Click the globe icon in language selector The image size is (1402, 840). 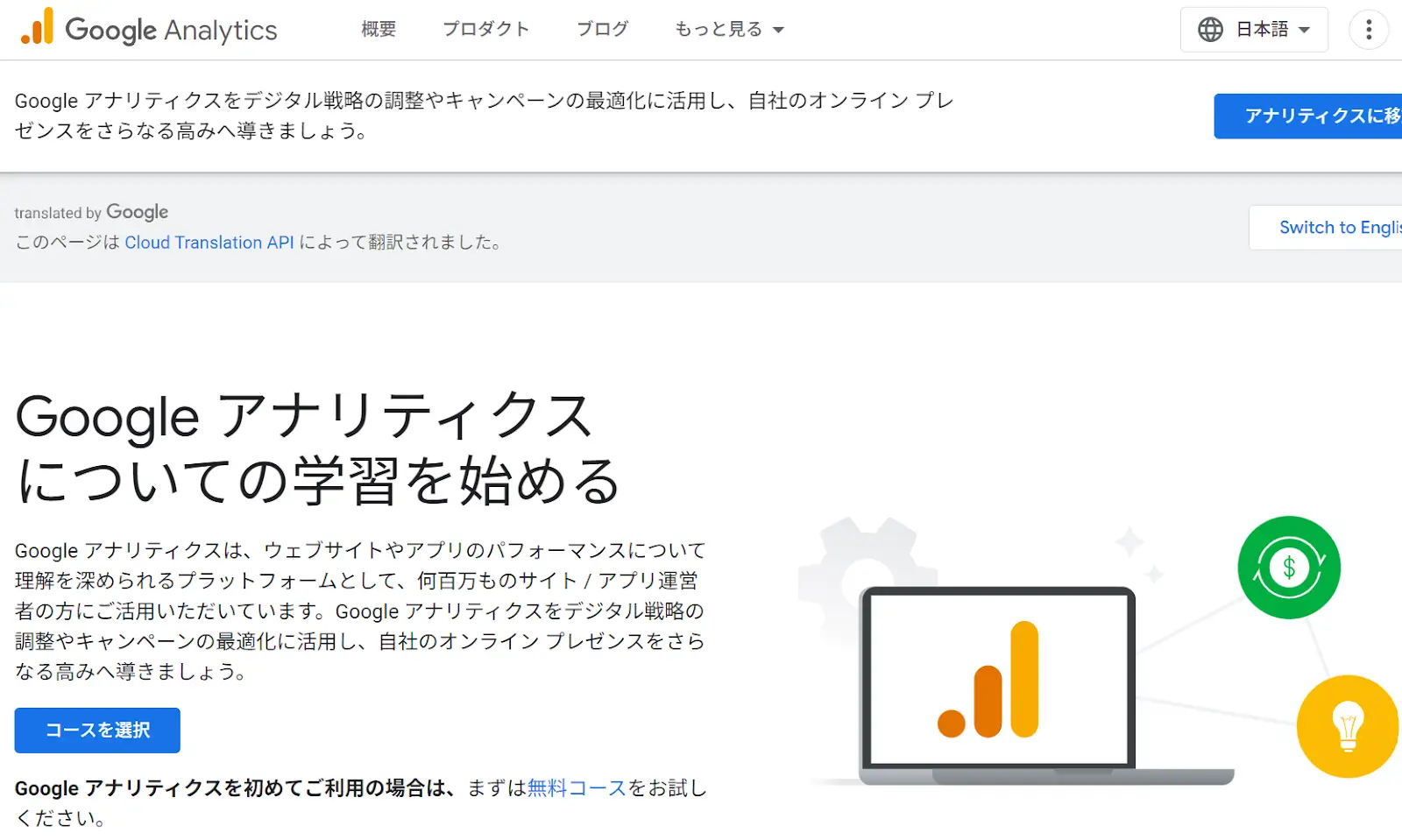[1210, 30]
